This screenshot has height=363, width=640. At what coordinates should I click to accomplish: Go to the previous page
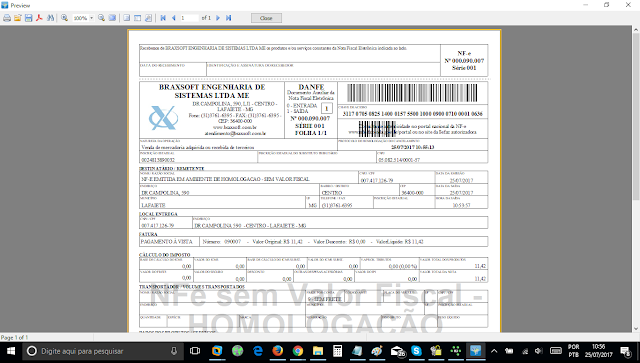173,18
